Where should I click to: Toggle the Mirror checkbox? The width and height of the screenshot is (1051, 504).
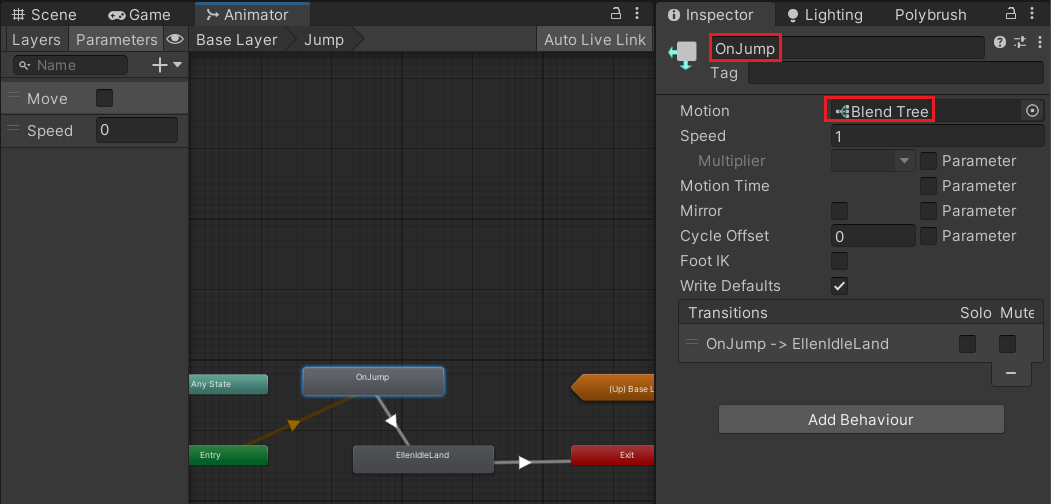pyautogui.click(x=839, y=211)
